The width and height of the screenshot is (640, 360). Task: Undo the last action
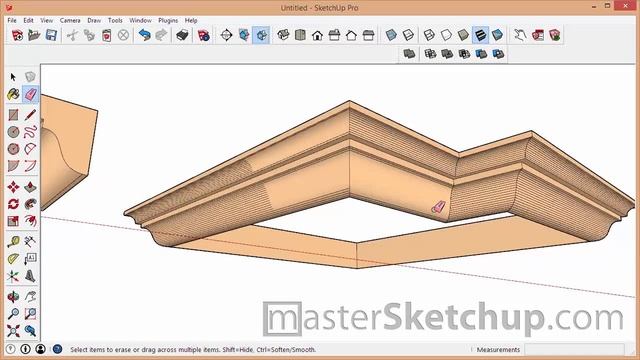(x=144, y=35)
